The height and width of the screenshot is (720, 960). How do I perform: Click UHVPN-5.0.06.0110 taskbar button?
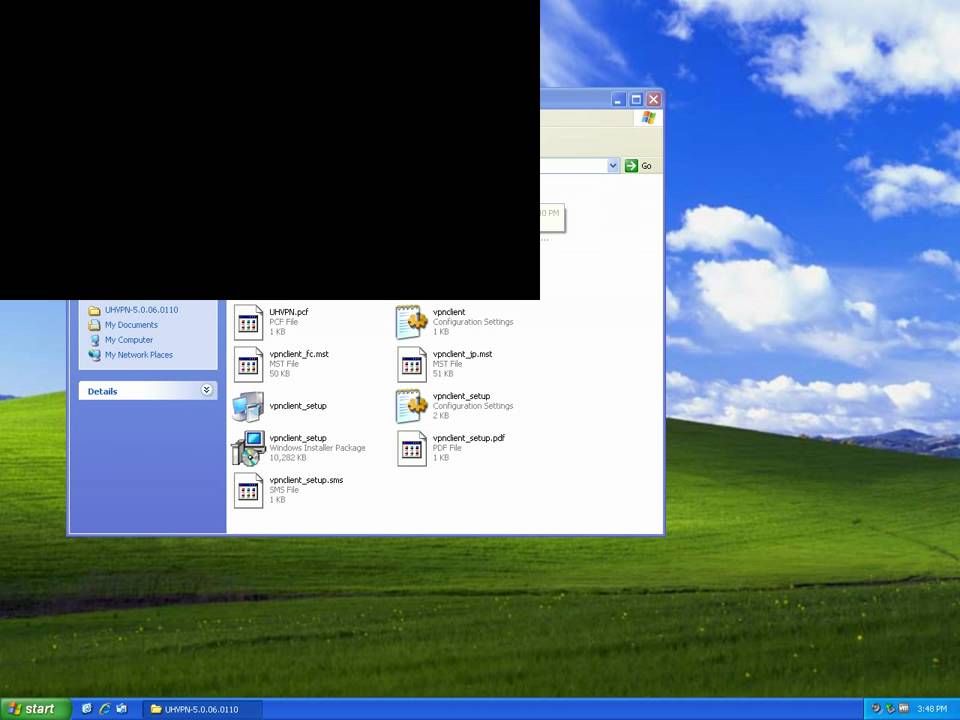click(x=203, y=709)
